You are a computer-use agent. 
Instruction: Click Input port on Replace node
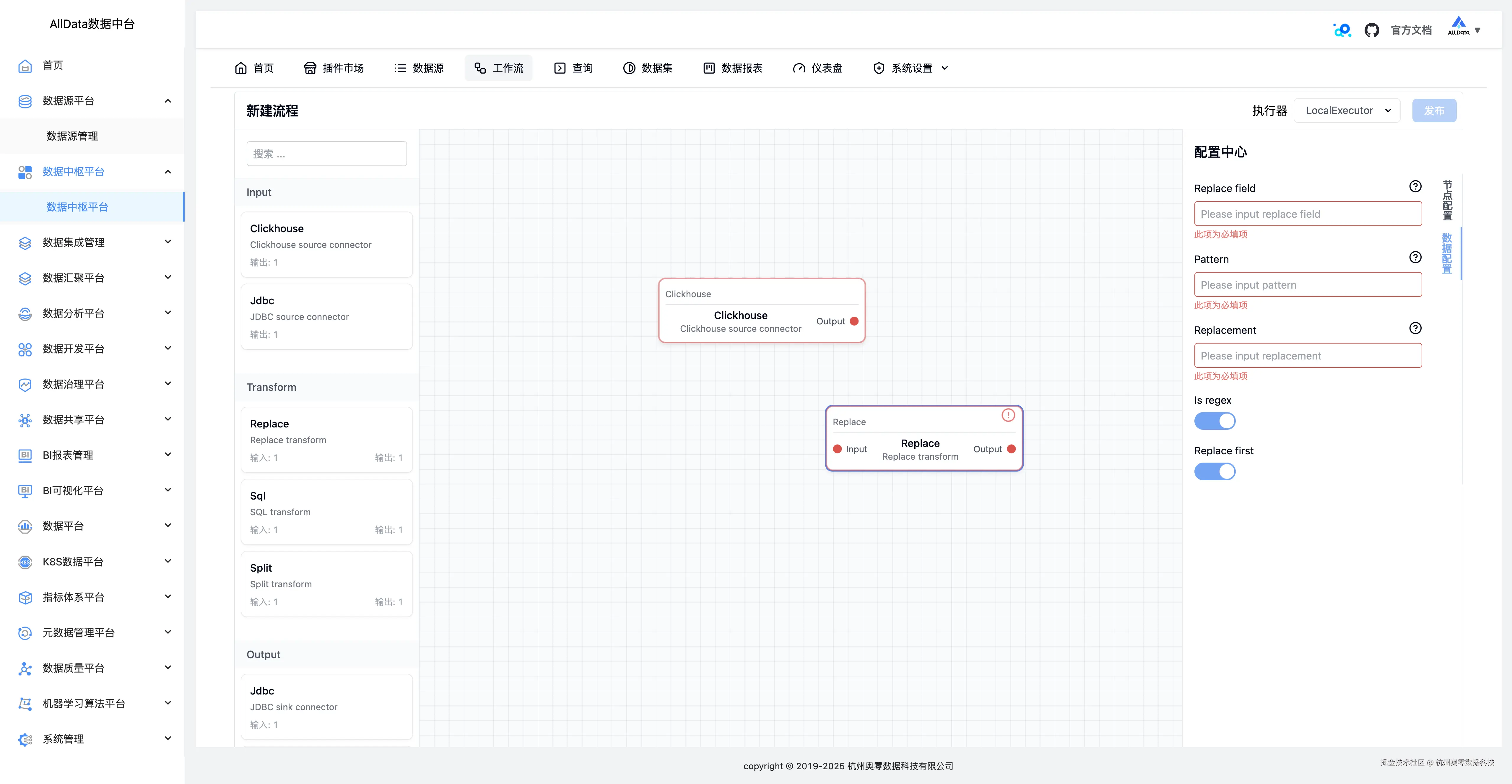838,450
